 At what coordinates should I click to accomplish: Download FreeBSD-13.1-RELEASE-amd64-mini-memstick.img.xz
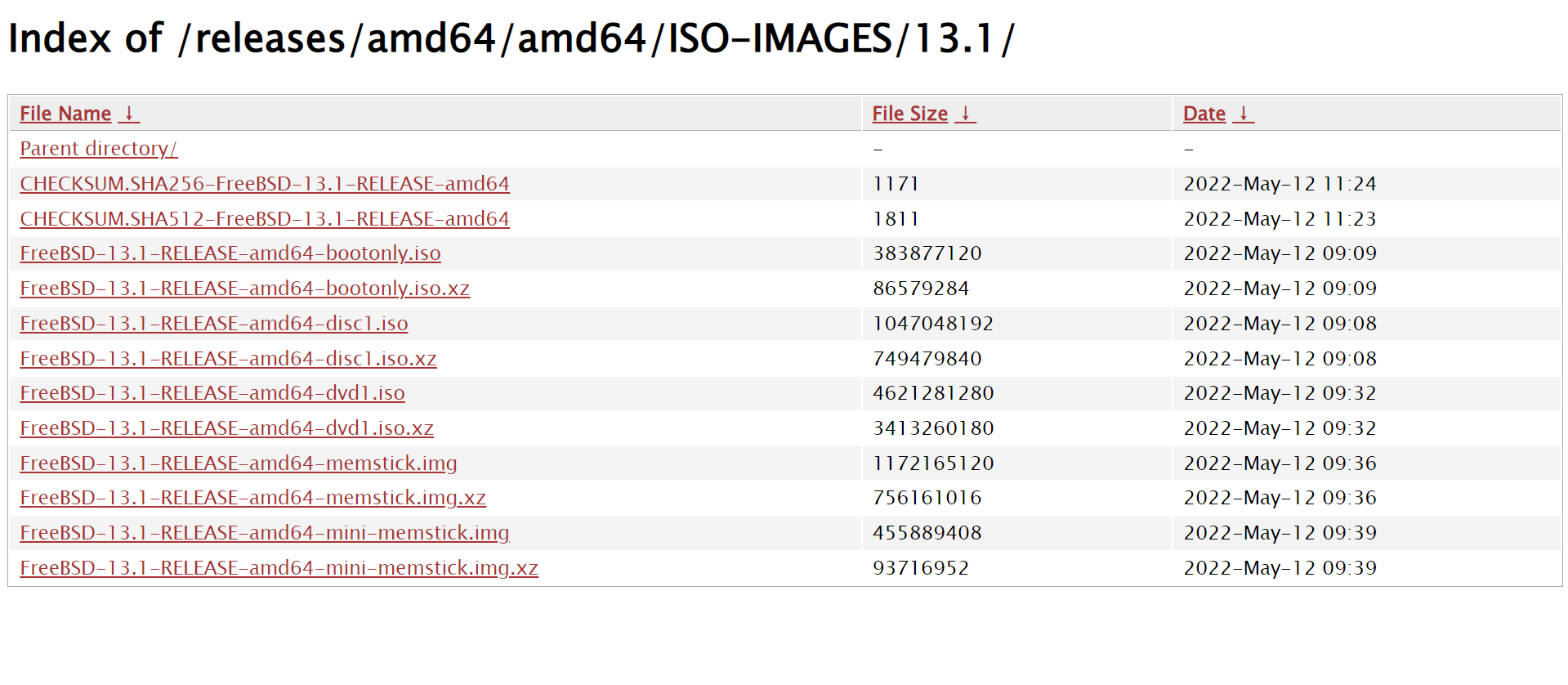279,568
